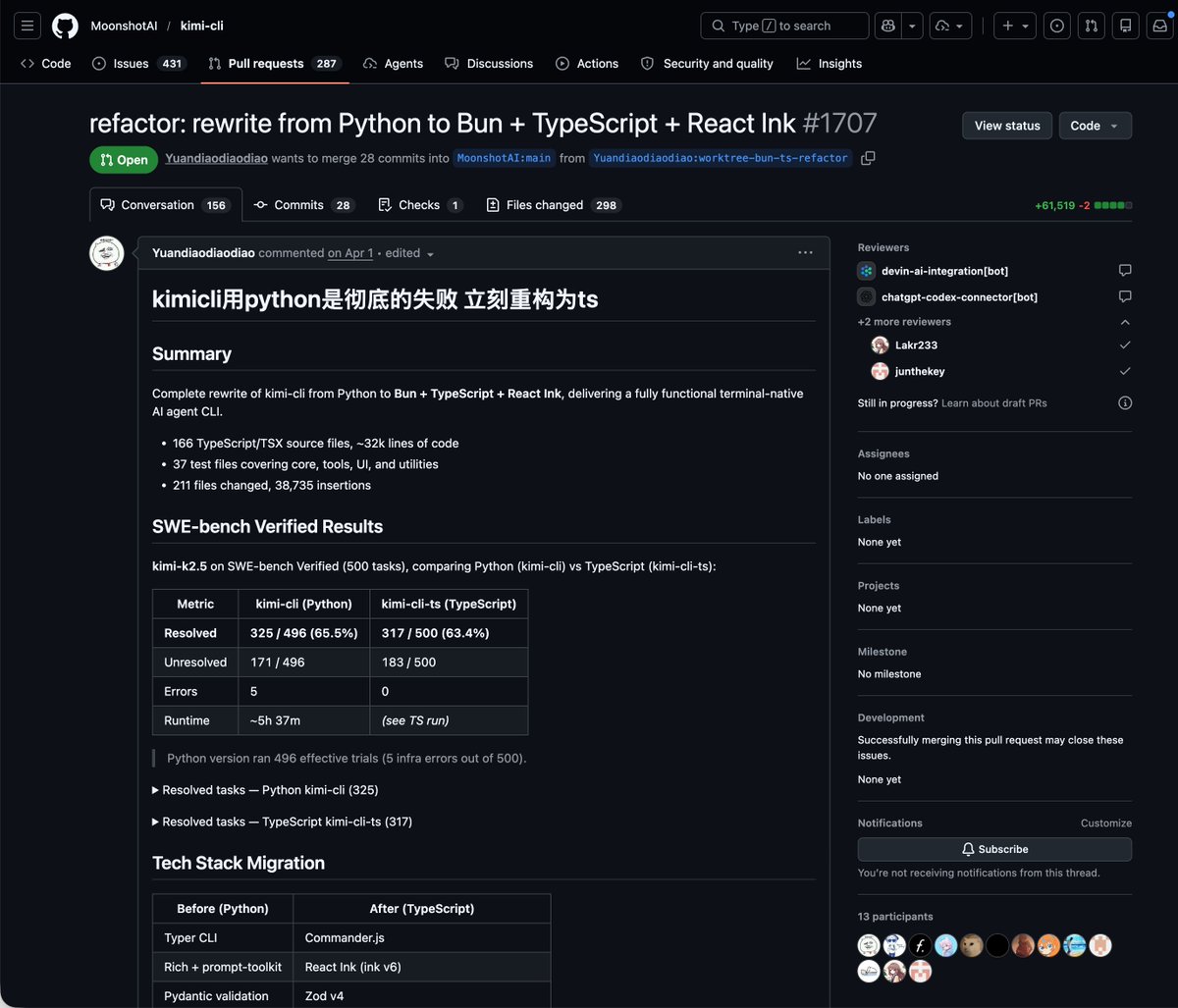Open the notifications inbox icon
This screenshot has height=1008, width=1178.
point(1160,26)
